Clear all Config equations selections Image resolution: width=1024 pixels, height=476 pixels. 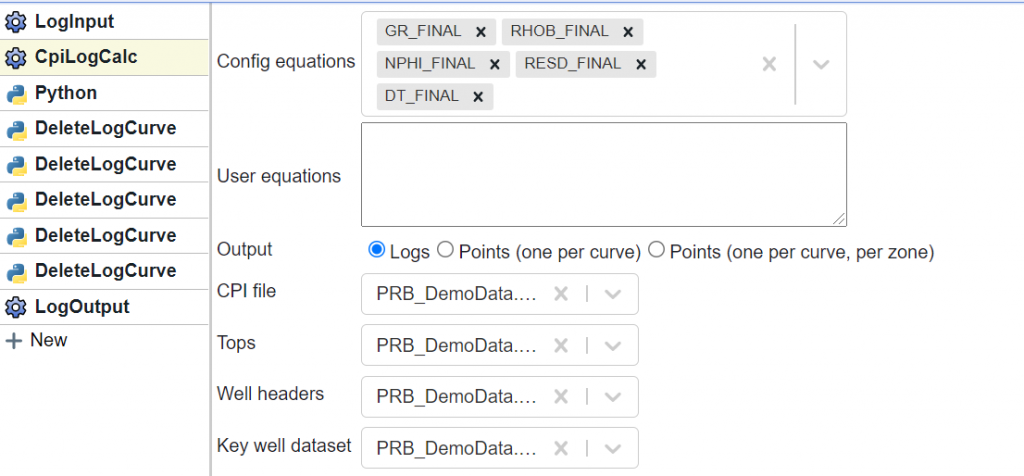coord(769,64)
